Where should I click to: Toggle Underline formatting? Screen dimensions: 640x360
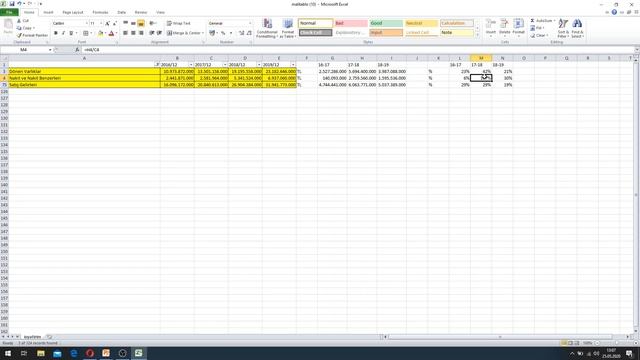click(71, 33)
